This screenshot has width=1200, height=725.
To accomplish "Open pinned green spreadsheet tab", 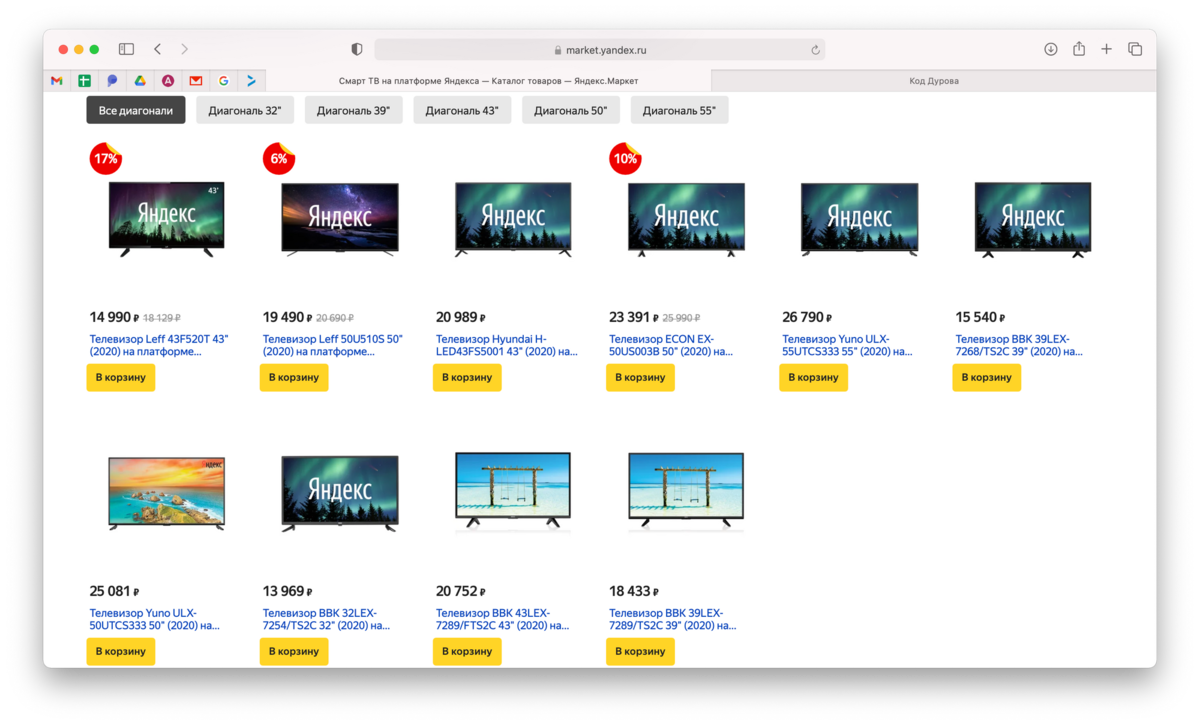I will [85, 81].
